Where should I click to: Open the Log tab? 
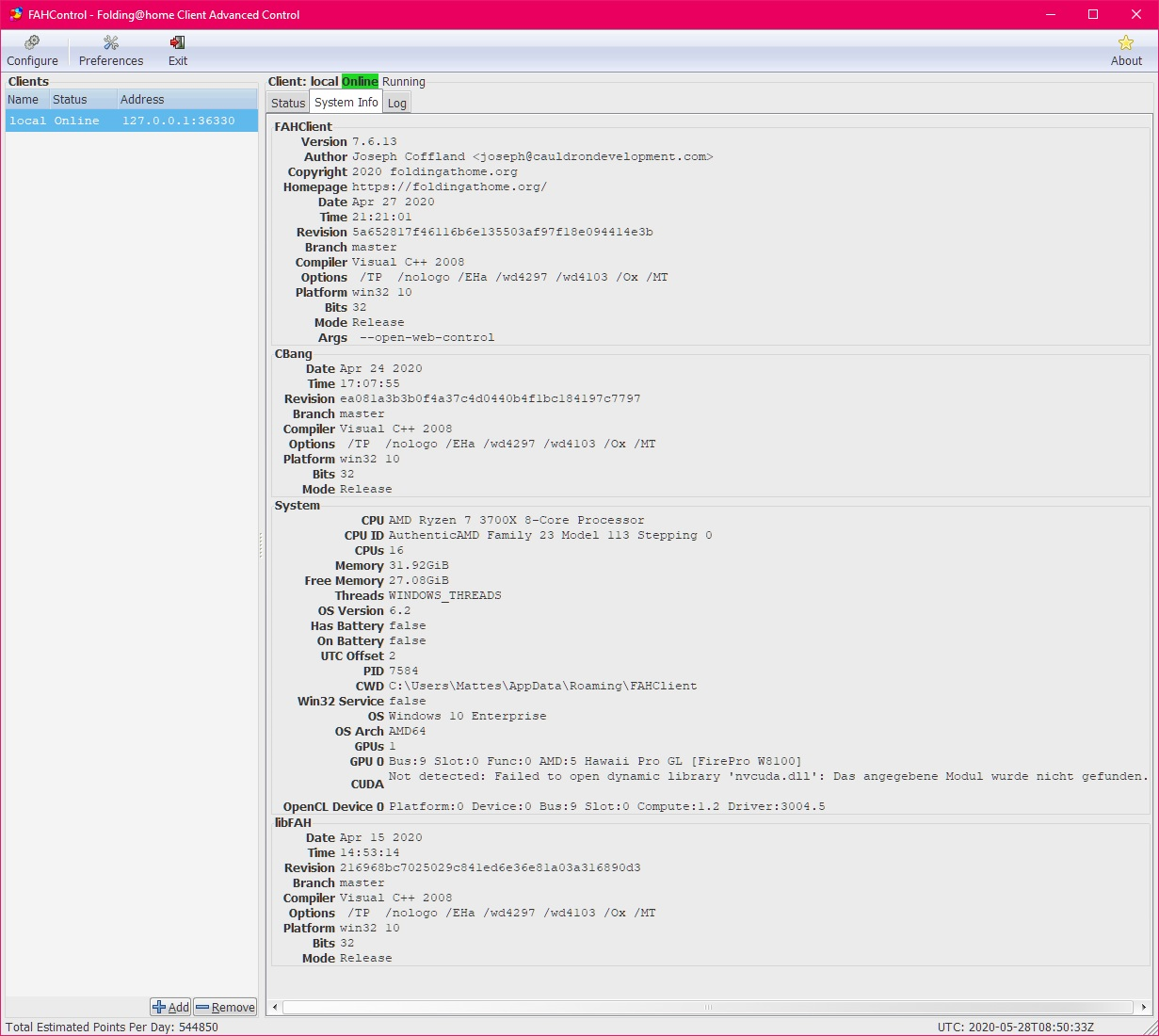coord(397,103)
